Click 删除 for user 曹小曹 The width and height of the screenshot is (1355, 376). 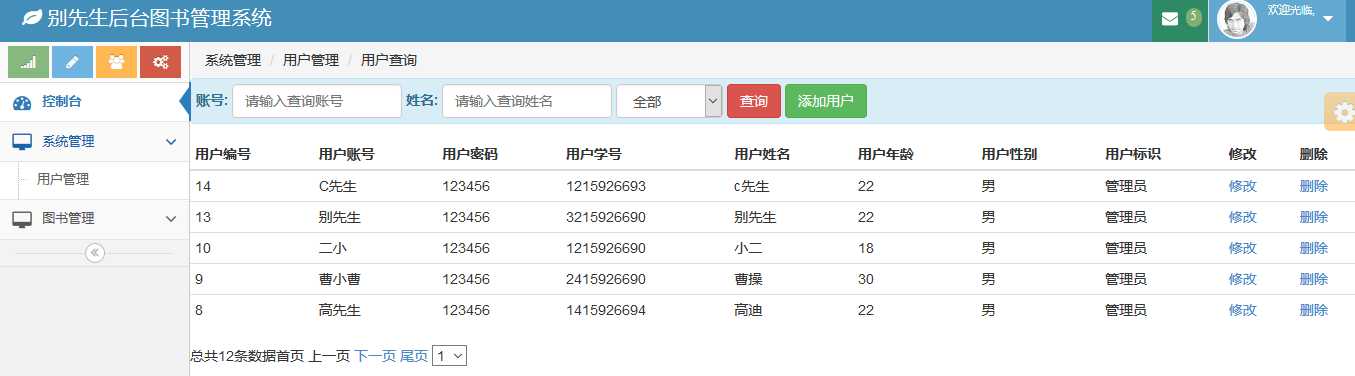[x=1313, y=279]
